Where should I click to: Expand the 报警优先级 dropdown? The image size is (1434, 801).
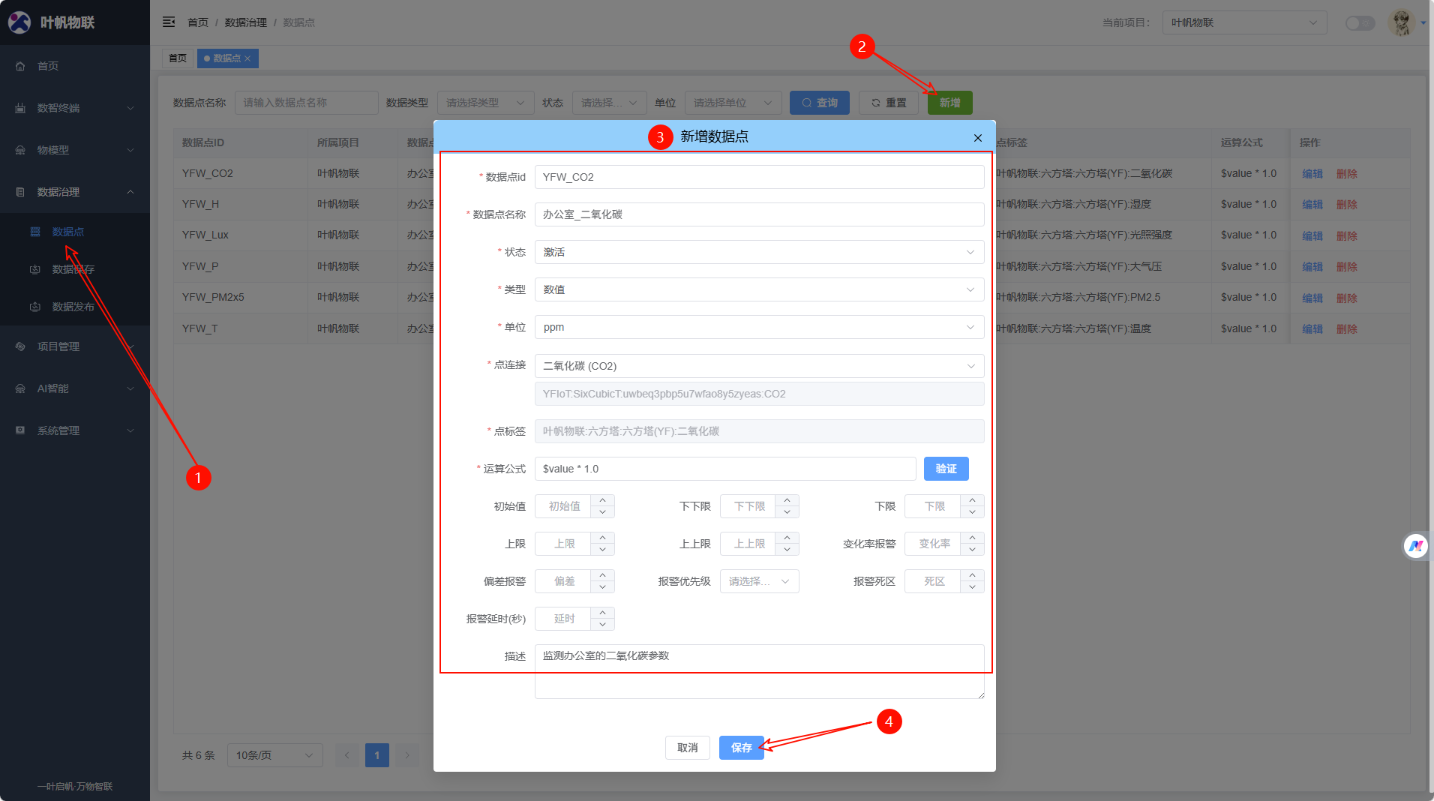point(759,581)
